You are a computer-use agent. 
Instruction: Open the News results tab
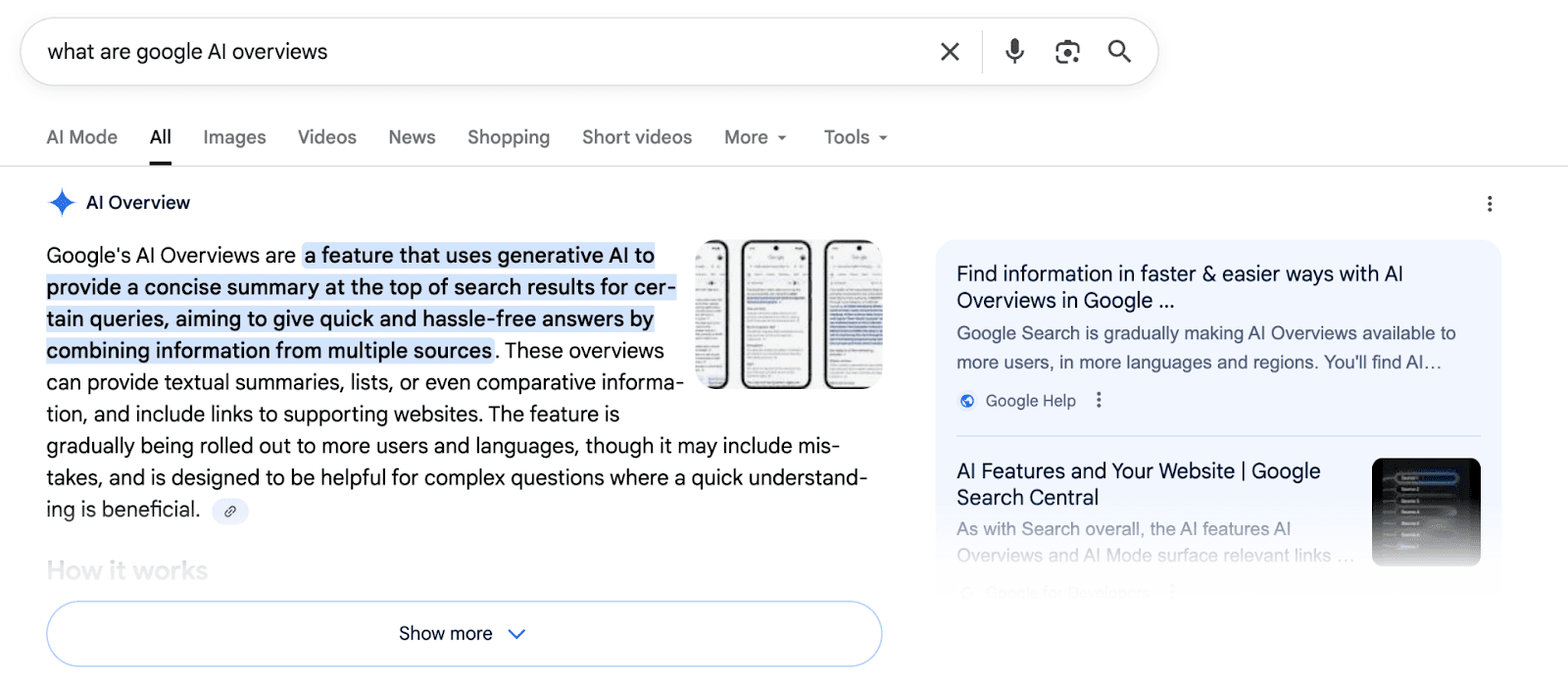411,137
